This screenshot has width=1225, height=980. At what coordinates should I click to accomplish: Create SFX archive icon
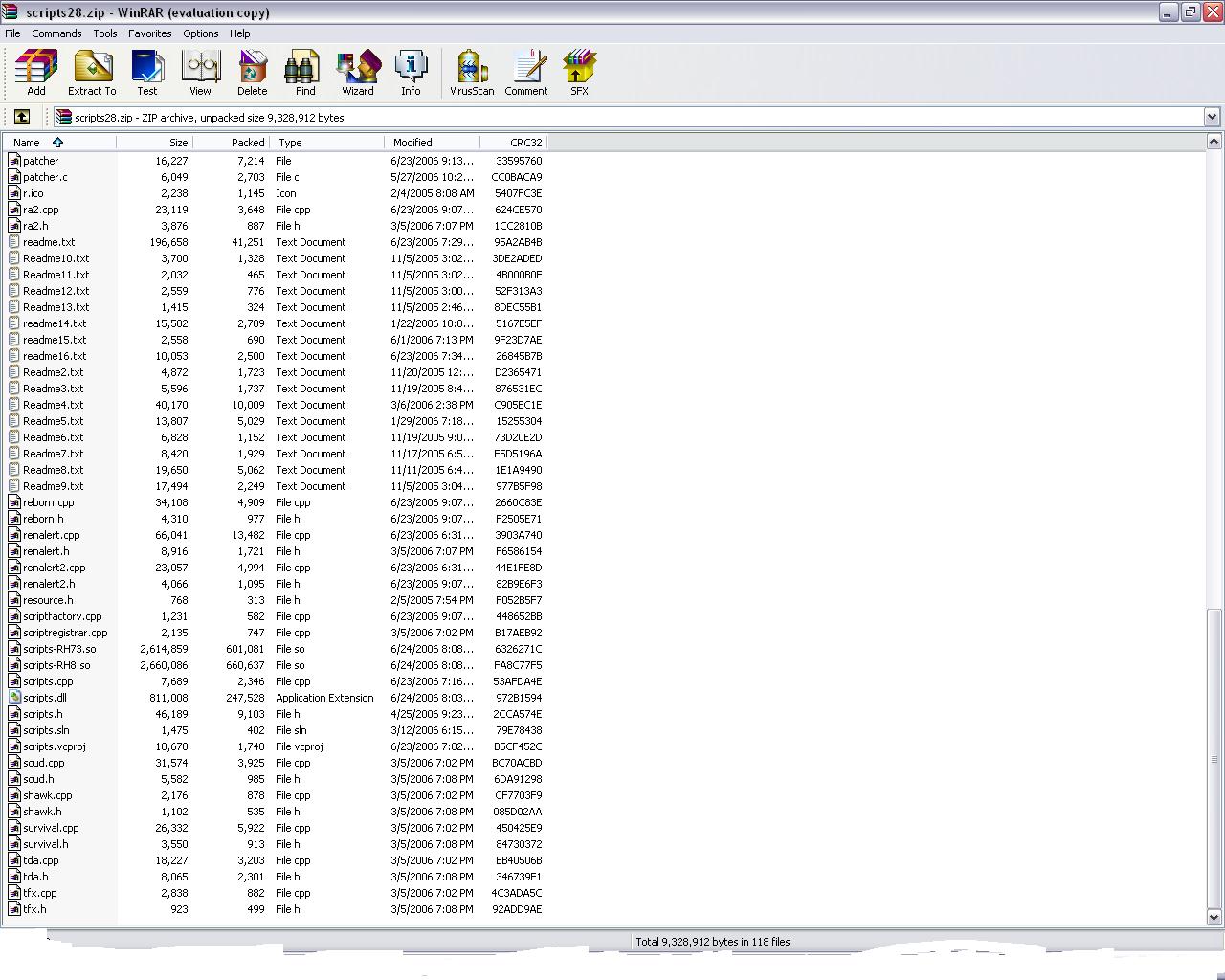pos(579,73)
